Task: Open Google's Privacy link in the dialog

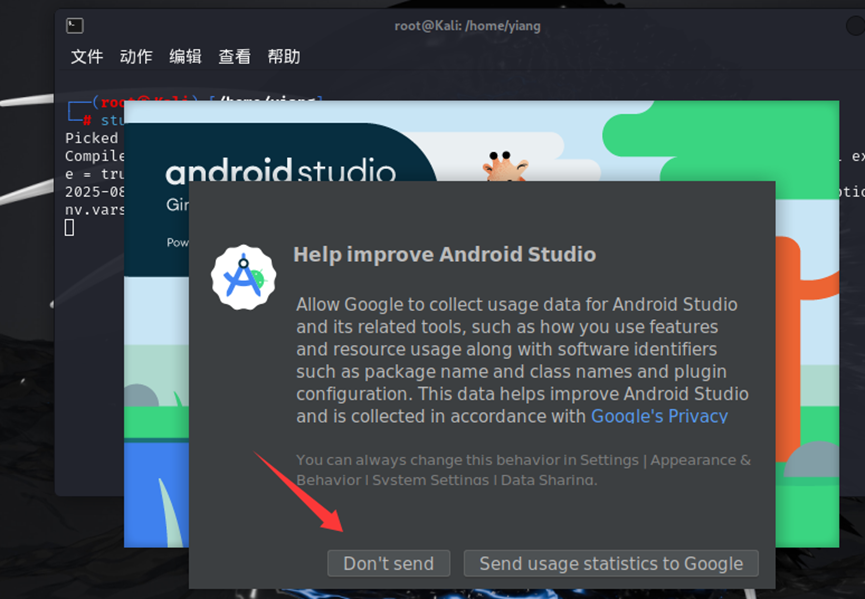Action: pos(658,416)
